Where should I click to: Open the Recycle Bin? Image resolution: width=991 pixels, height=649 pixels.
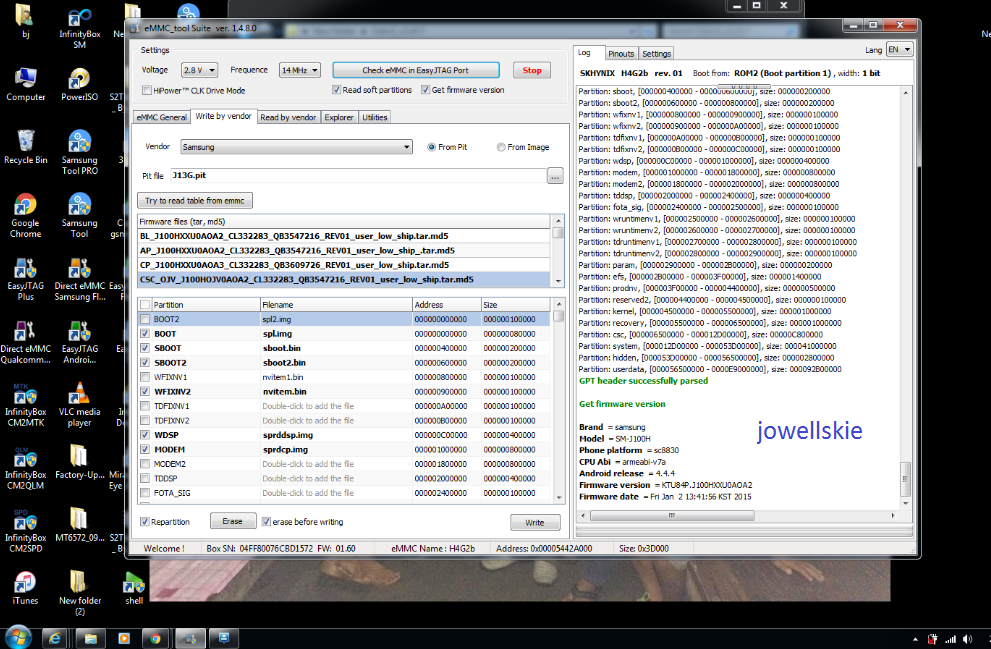coord(25,147)
